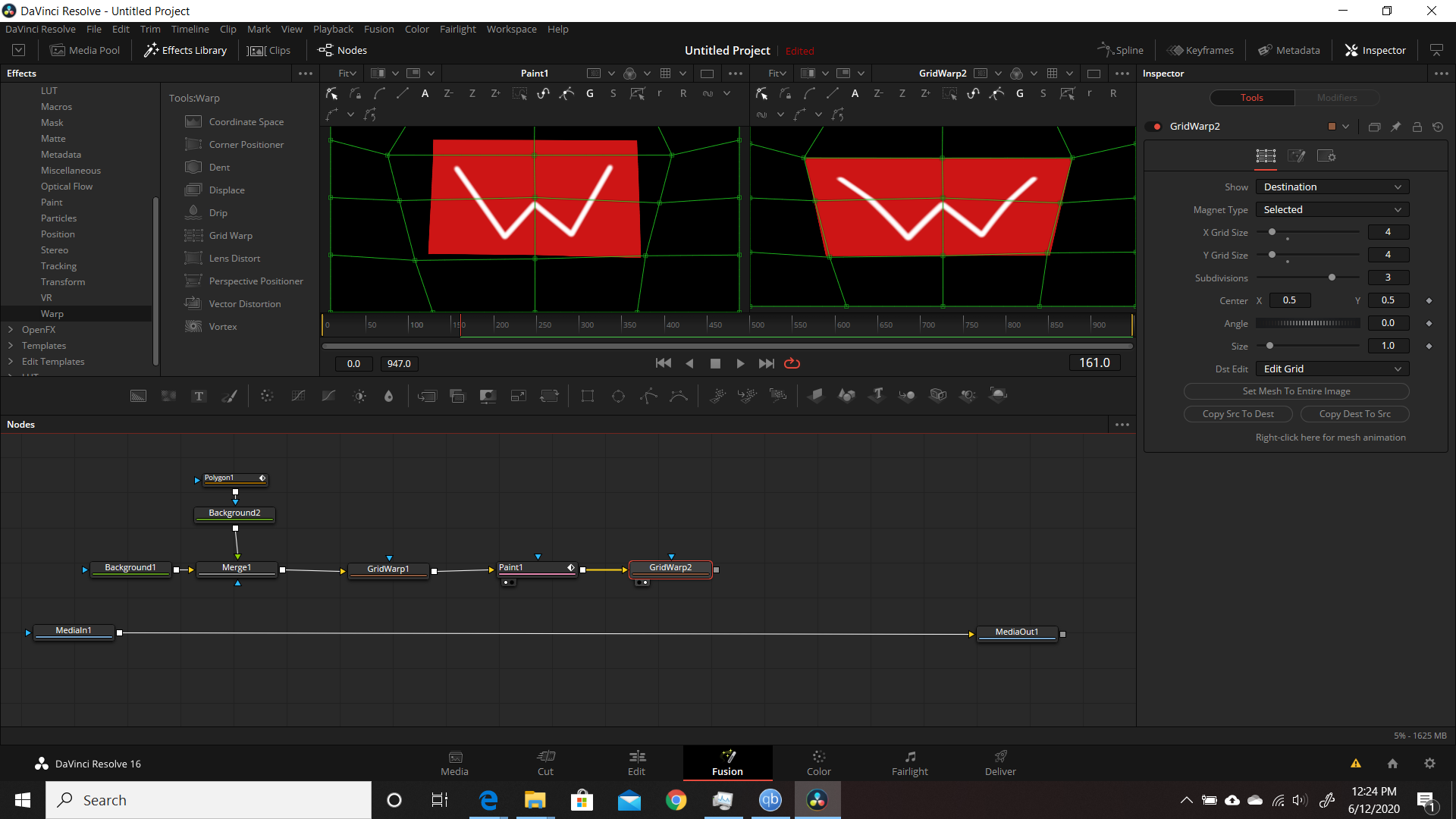Add a Paint brush tool from the toolbar

tap(229, 396)
